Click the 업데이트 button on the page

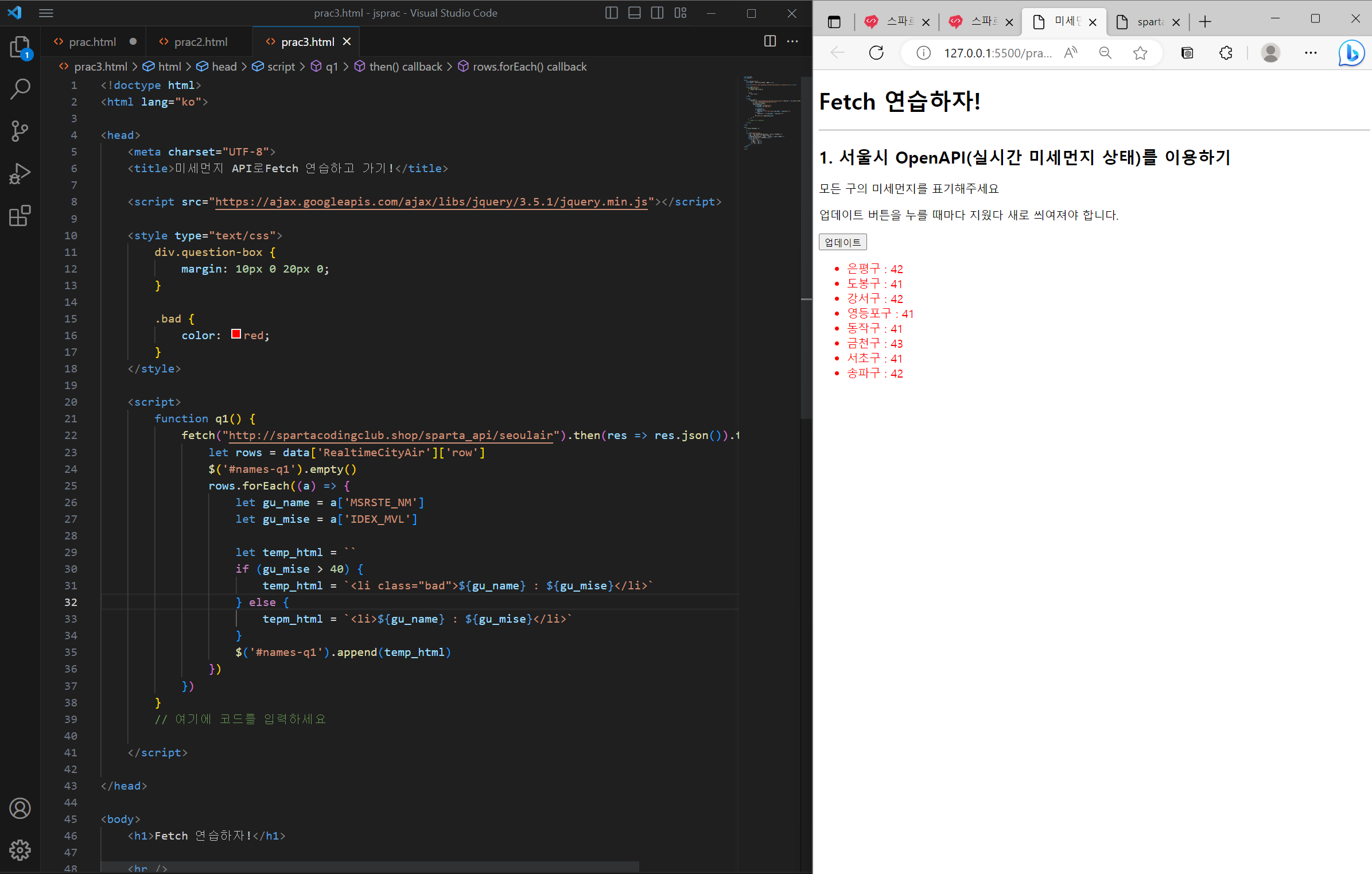(842, 242)
